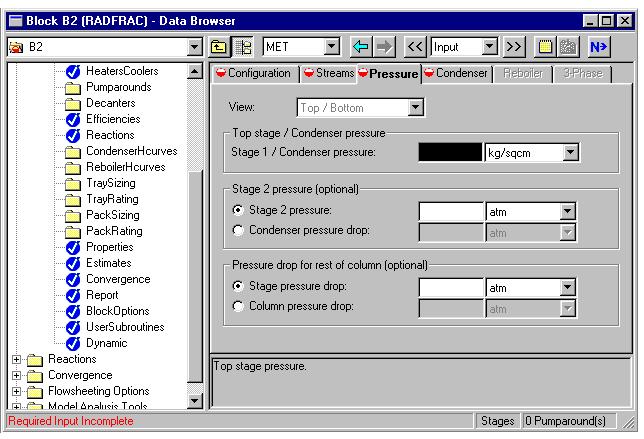Open the View Top / Bottom dropdown
Image resolution: width=644 pixels, height=439 pixels.
click(x=416, y=108)
